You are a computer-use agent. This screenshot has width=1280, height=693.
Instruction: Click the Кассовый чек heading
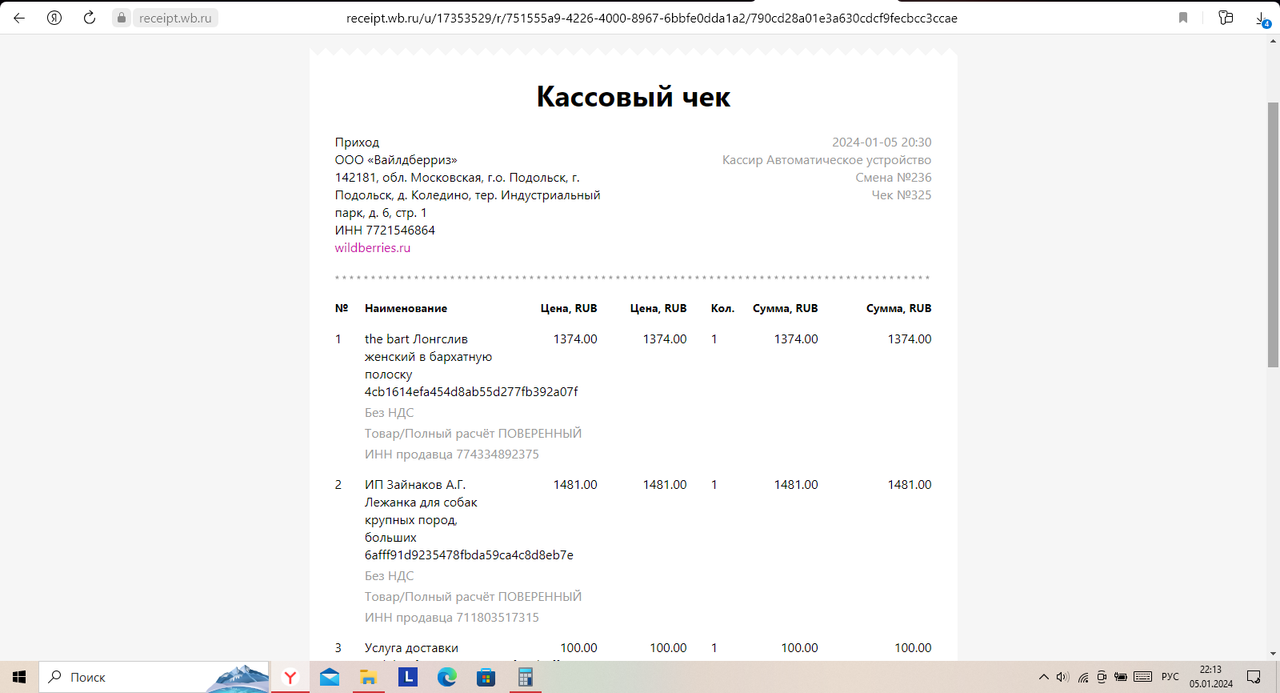pos(633,97)
